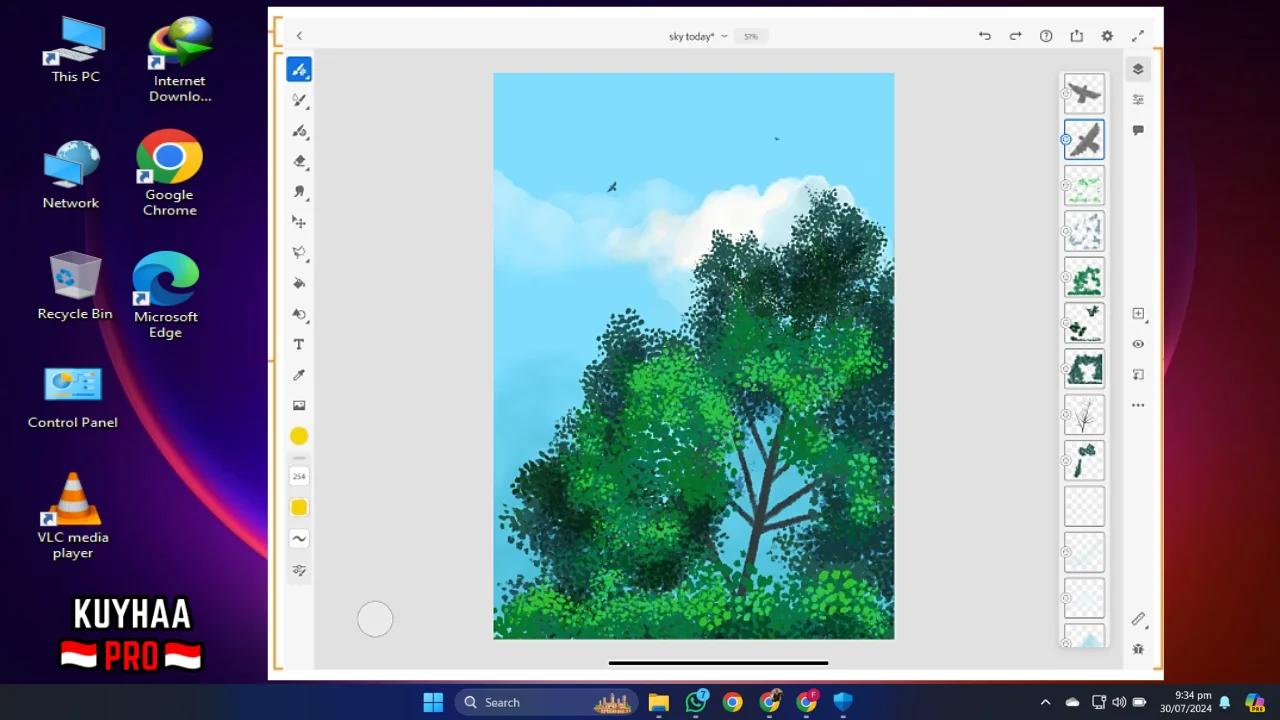Open the Share export icon

pyautogui.click(x=1077, y=36)
